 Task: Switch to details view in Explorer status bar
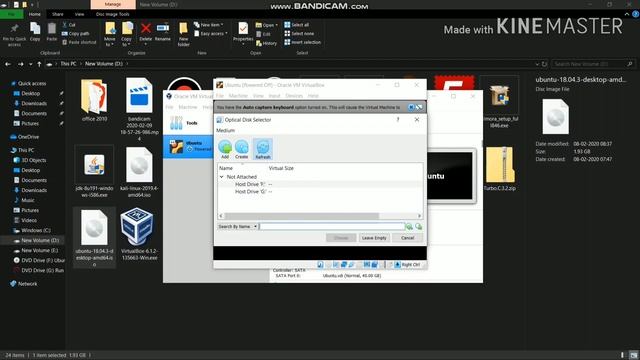tap(622, 355)
